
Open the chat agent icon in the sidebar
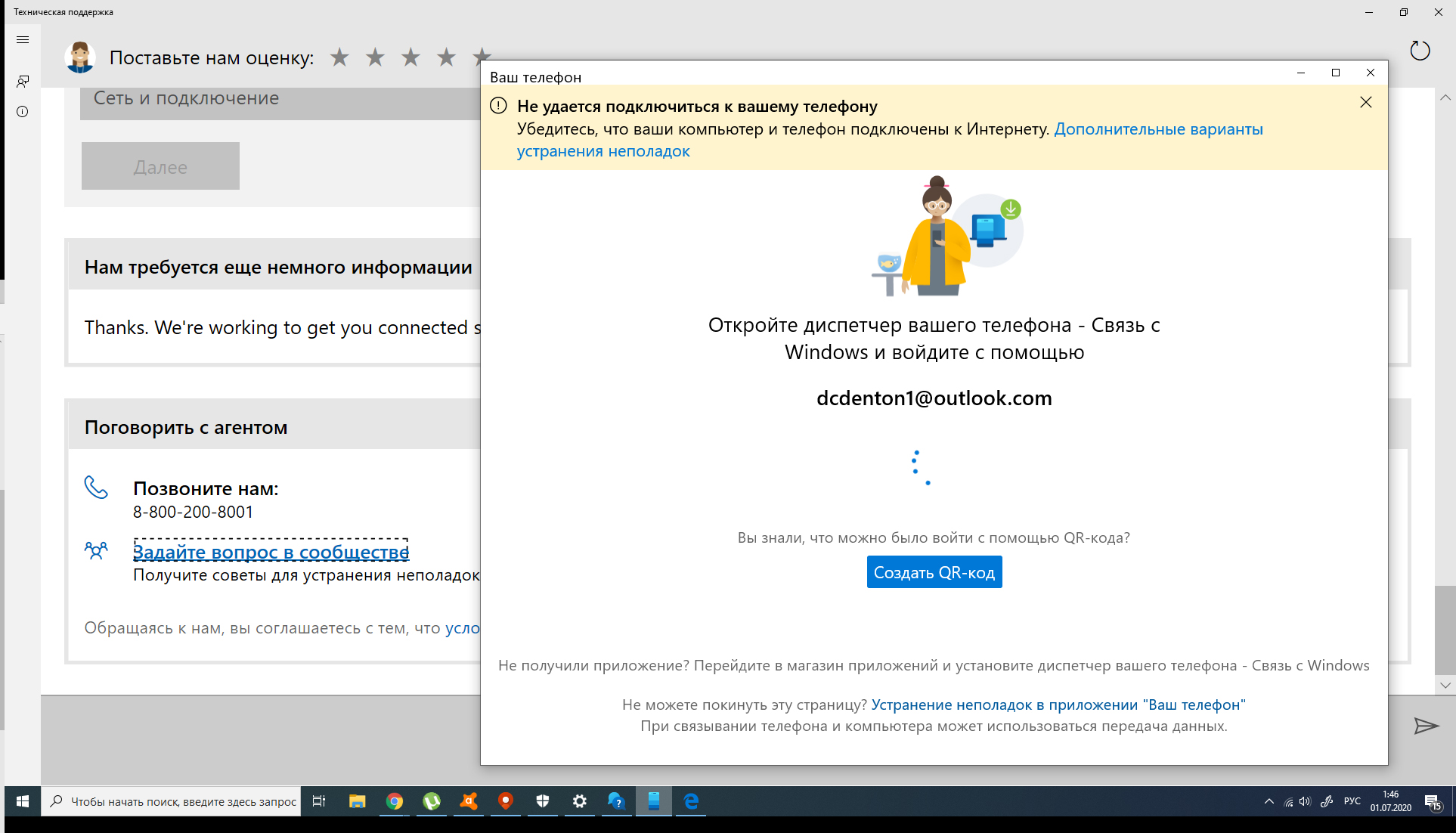23,81
